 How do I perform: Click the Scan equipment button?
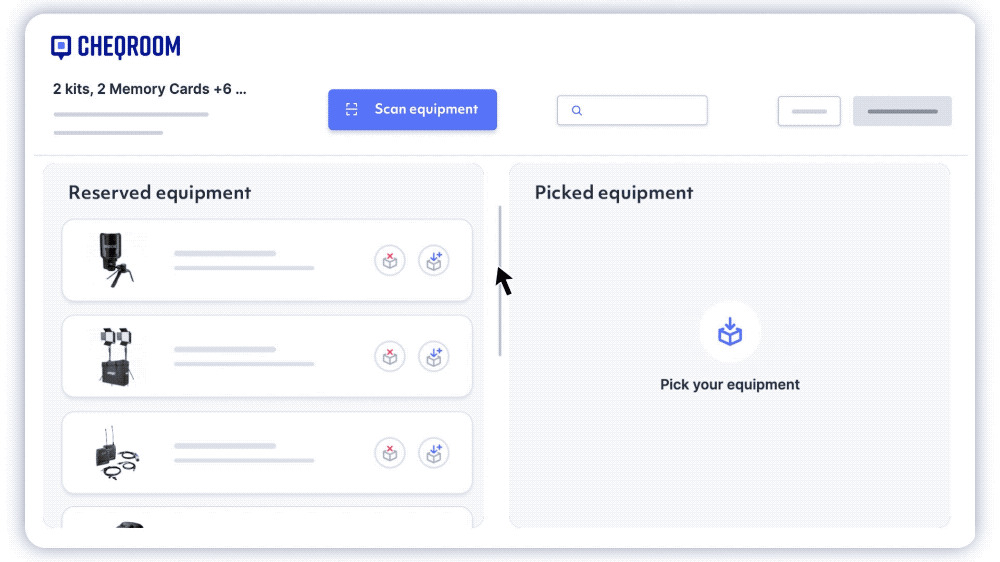412,110
